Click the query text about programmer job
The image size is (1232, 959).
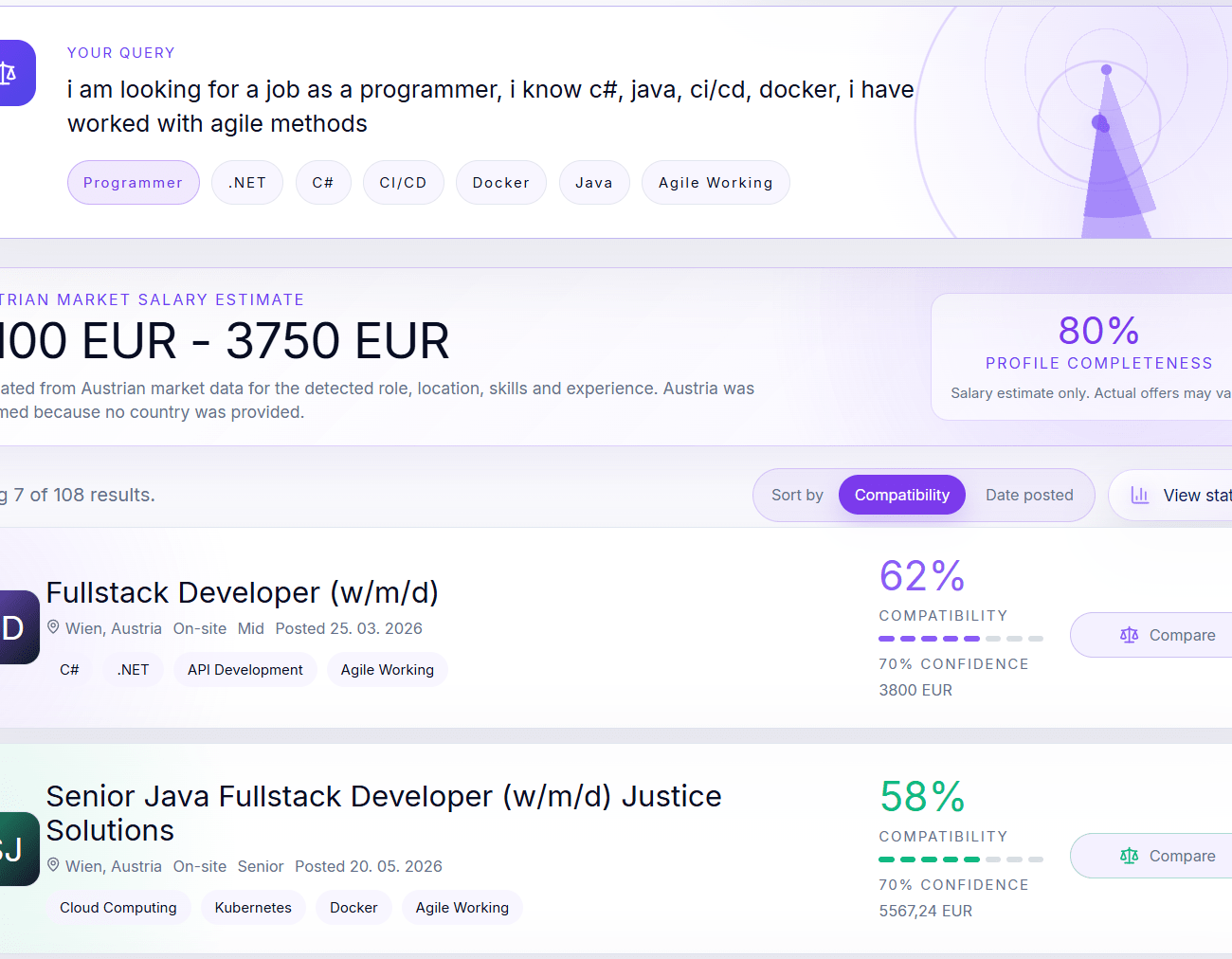(x=491, y=106)
